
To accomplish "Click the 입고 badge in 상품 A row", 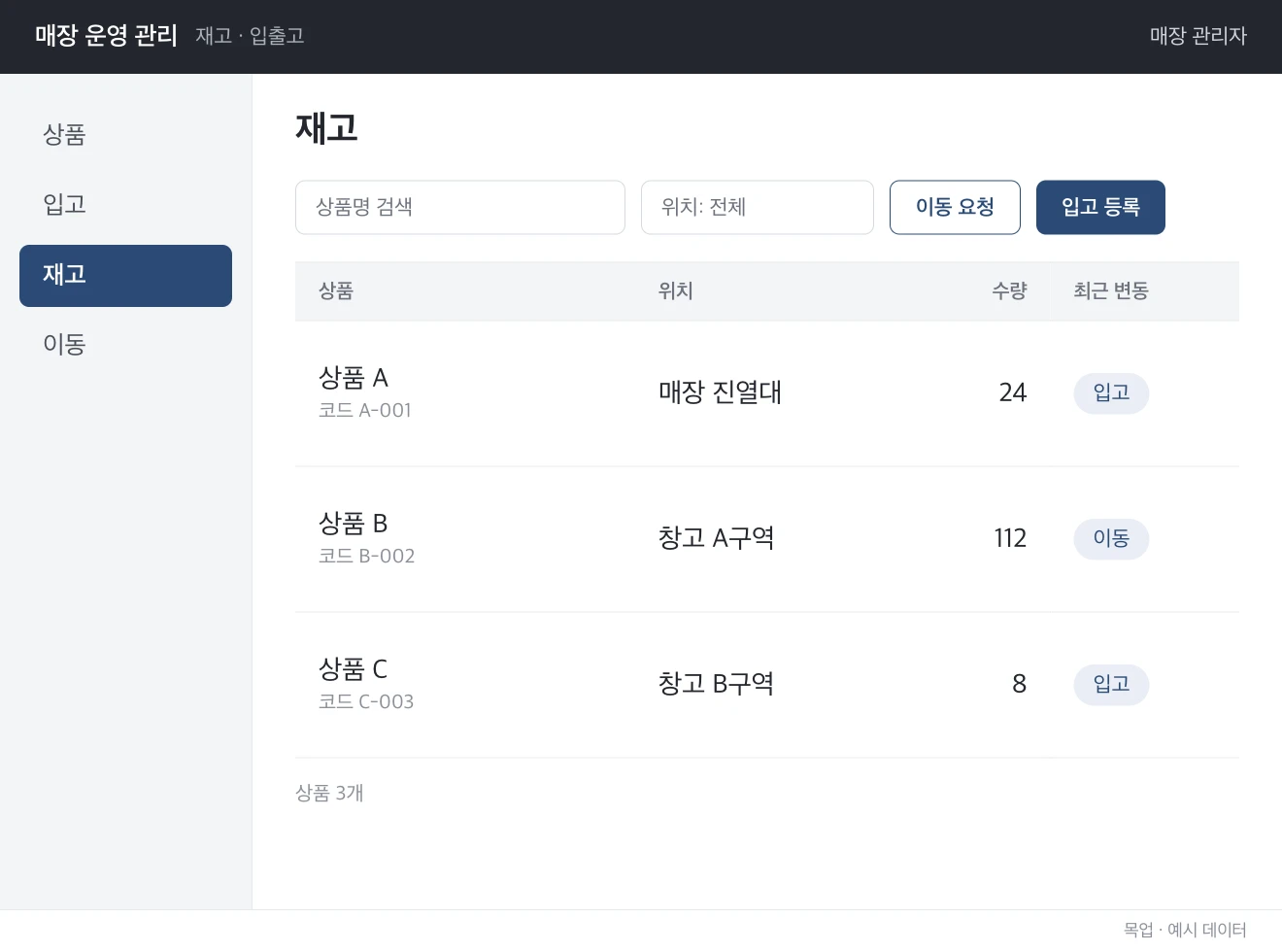I will click(x=1111, y=393).
